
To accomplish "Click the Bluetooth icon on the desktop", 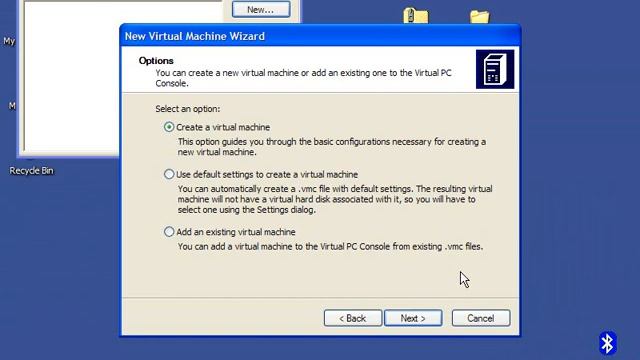I will 607,343.
